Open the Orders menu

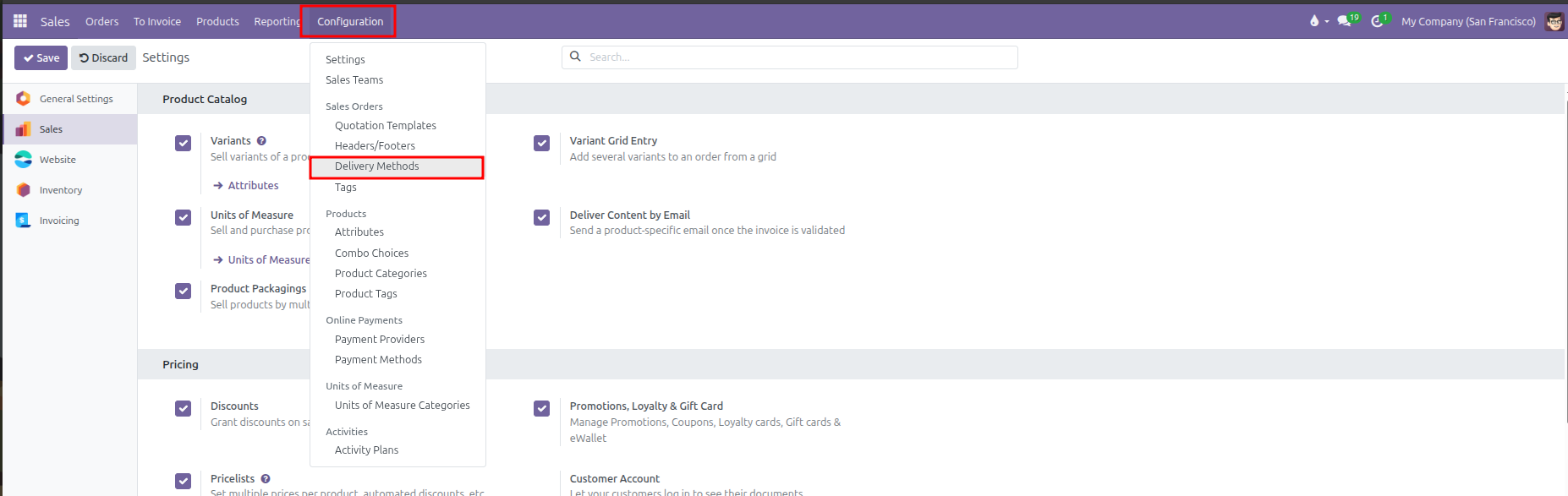[102, 21]
